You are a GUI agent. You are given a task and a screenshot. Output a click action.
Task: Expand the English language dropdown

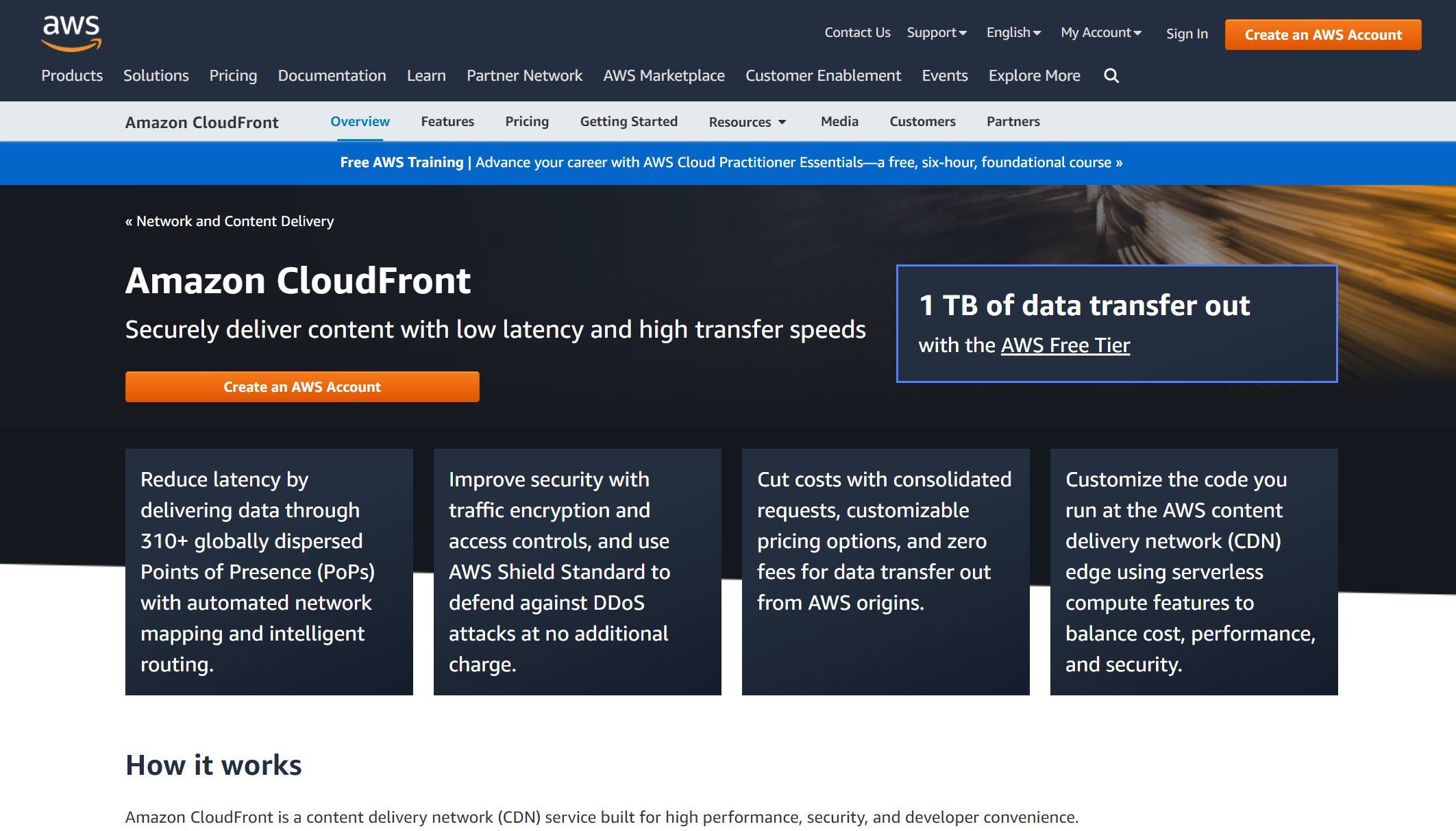(1013, 33)
